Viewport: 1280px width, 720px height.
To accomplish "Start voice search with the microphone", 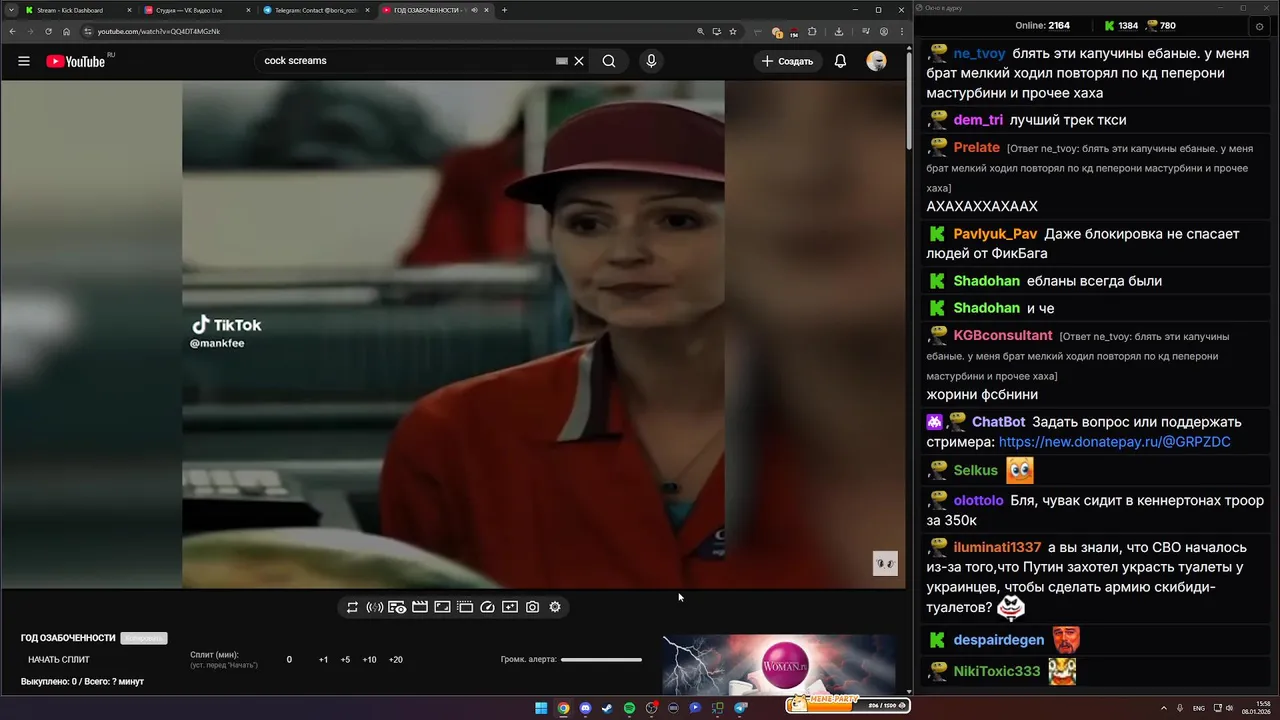I will [651, 61].
